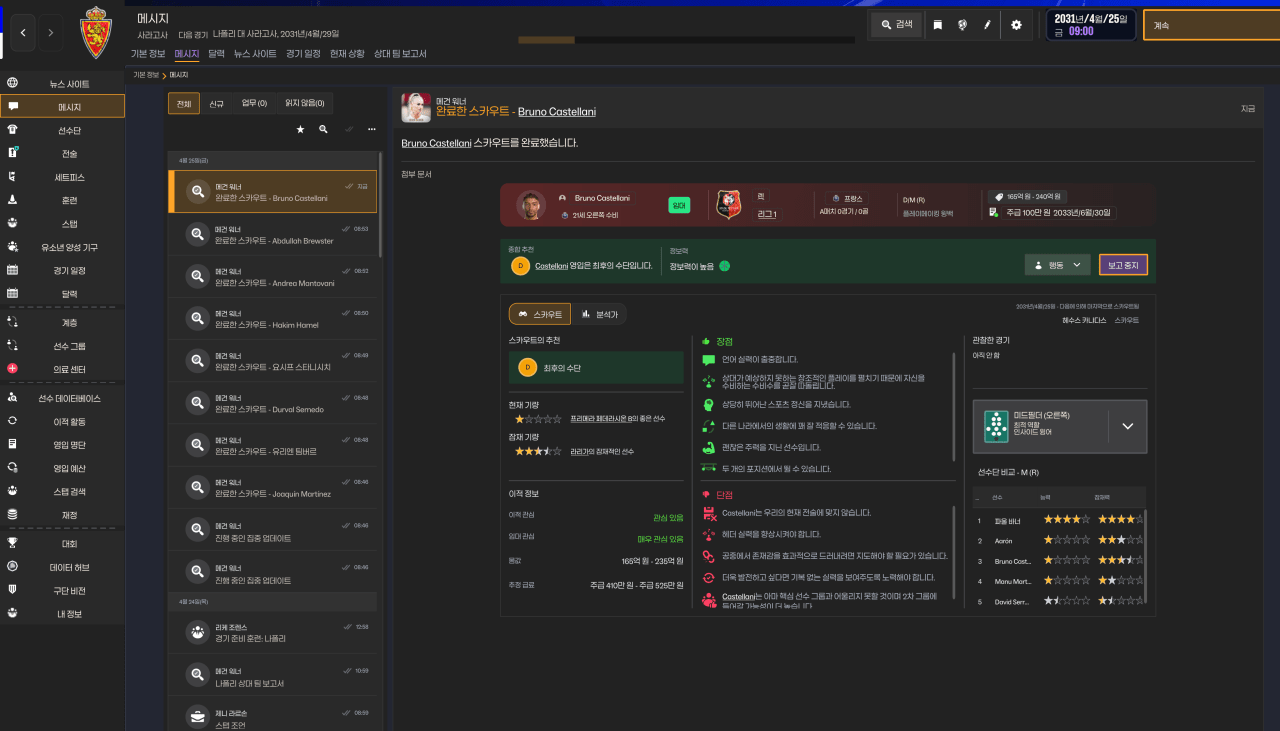Click the Rennes club badge in player card
Screen dimensions: 1280x731
(x=730, y=205)
